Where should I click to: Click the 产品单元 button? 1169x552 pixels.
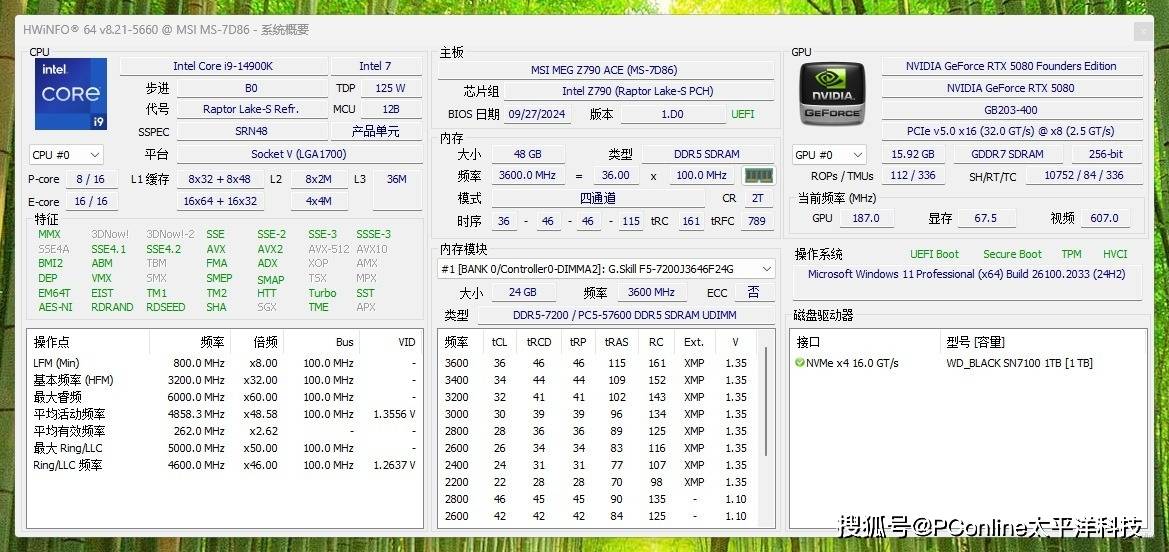point(375,132)
